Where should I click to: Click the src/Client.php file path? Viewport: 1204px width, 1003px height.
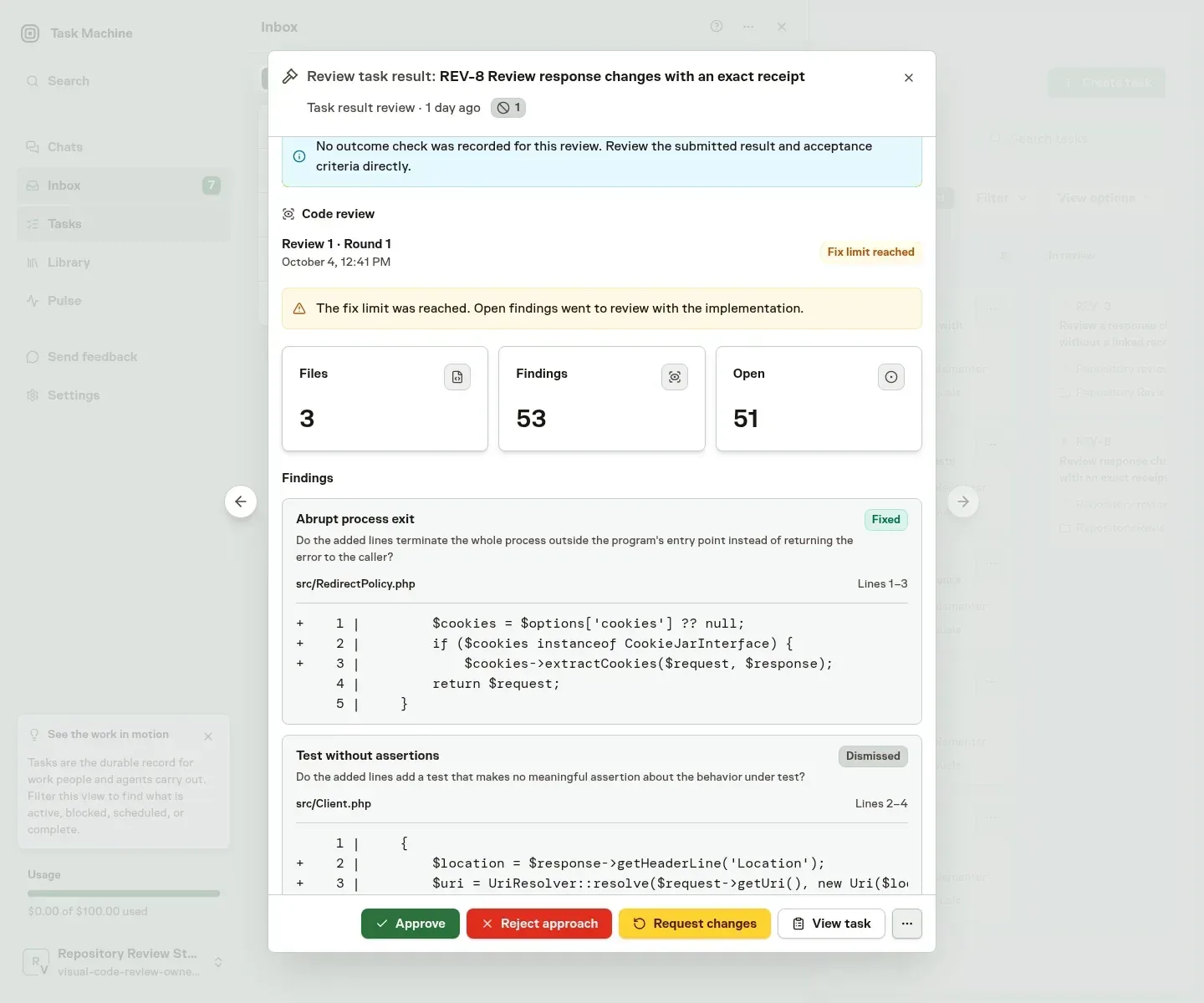point(334,804)
